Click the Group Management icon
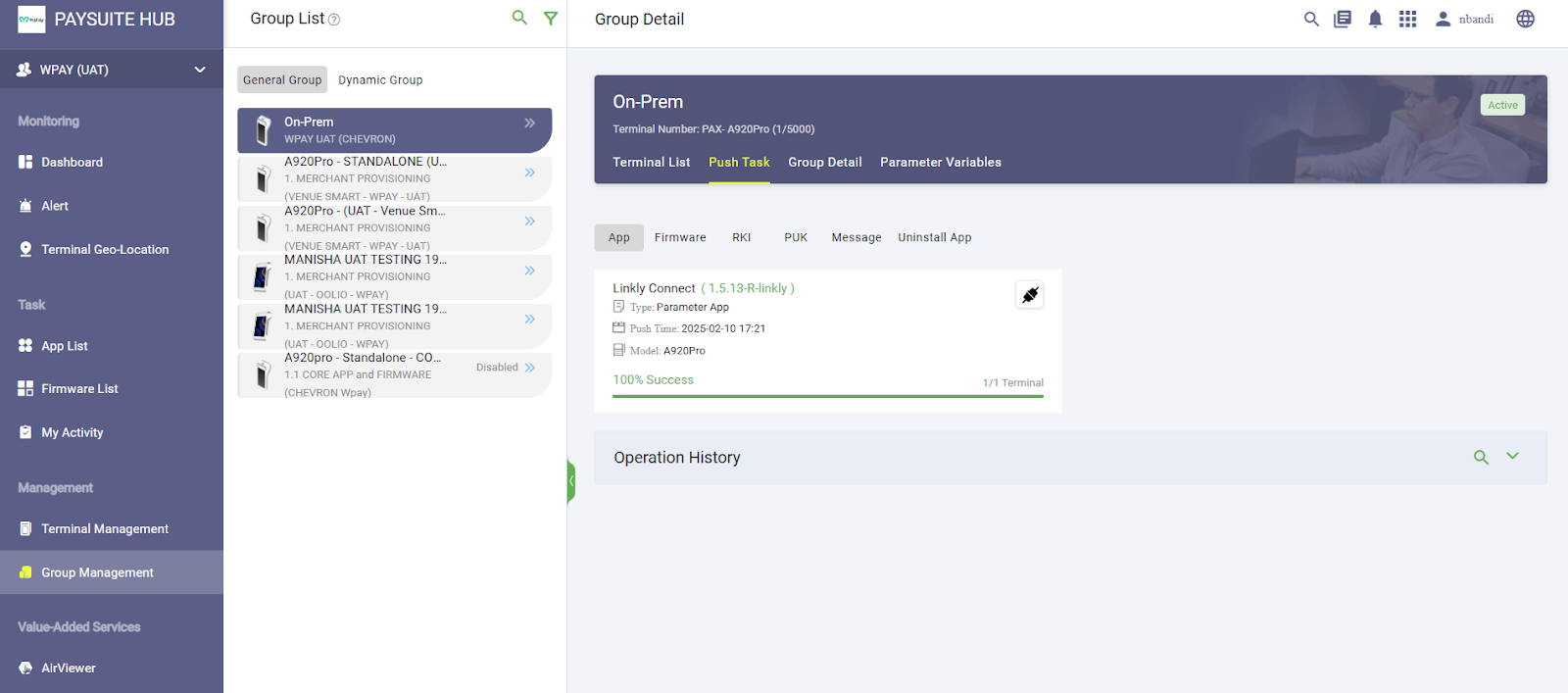Viewport: 1568px width, 693px height. tap(25, 572)
